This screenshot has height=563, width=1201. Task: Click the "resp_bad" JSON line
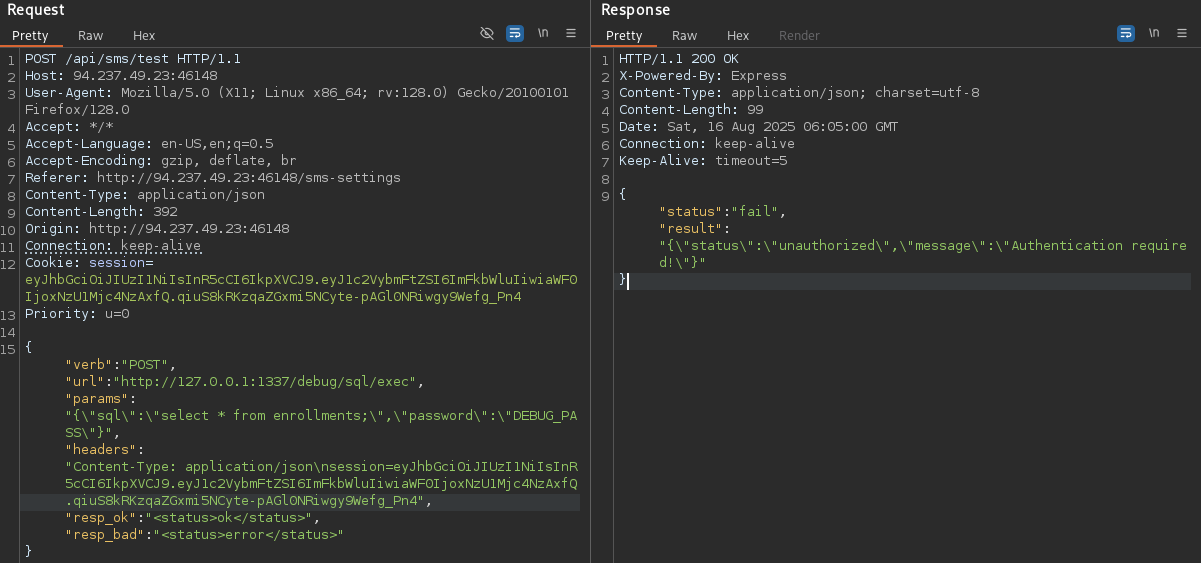pos(205,535)
